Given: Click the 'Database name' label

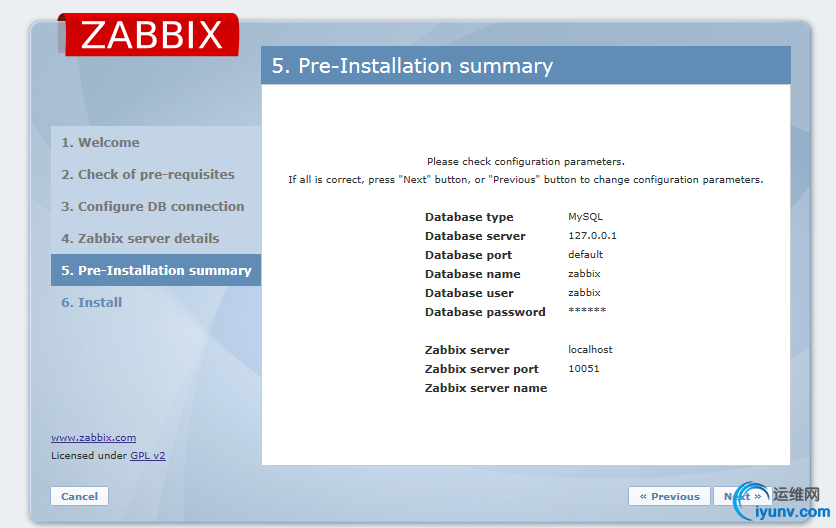Looking at the screenshot, I should point(472,274).
